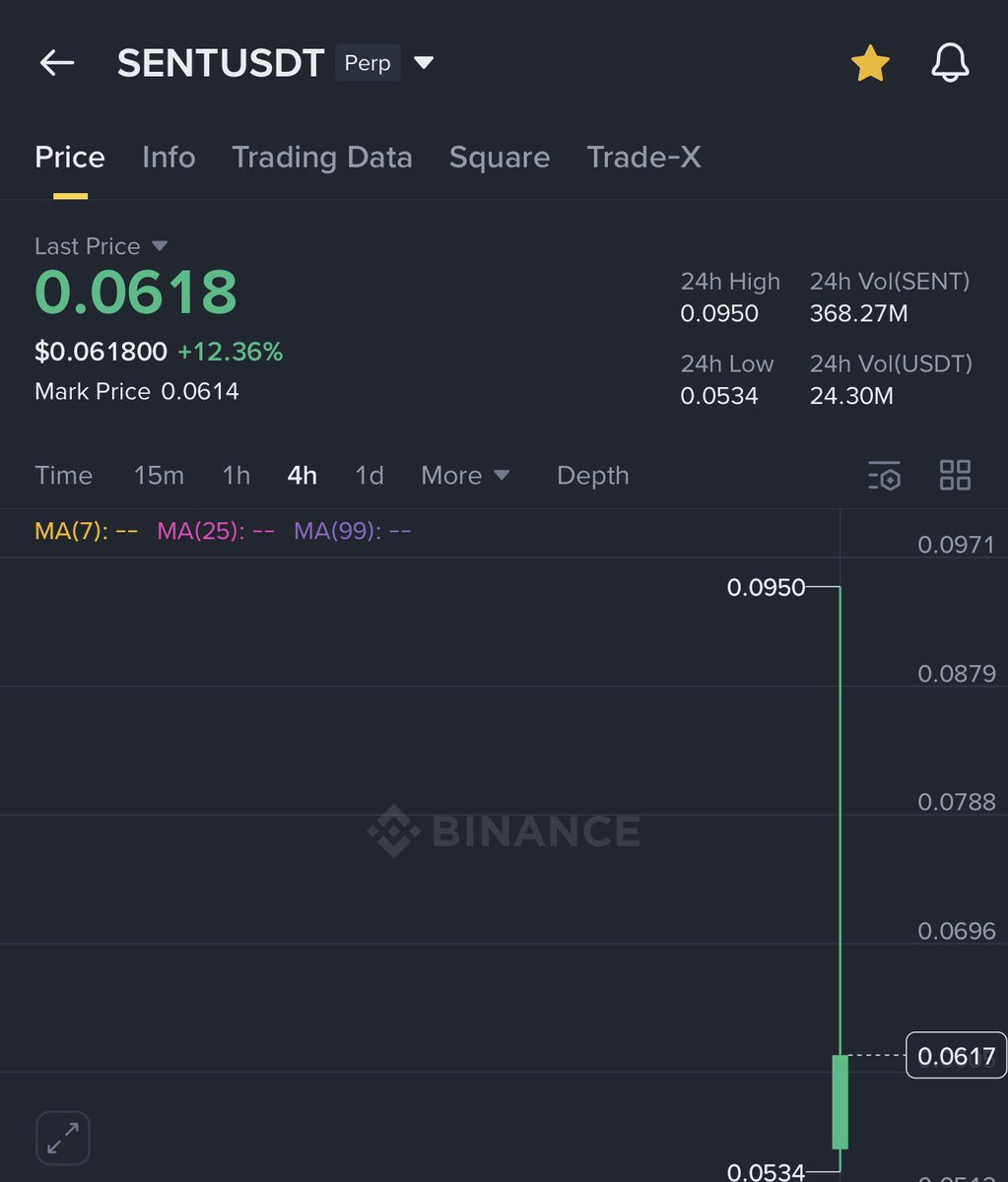Open the Depth chart view

tap(592, 475)
